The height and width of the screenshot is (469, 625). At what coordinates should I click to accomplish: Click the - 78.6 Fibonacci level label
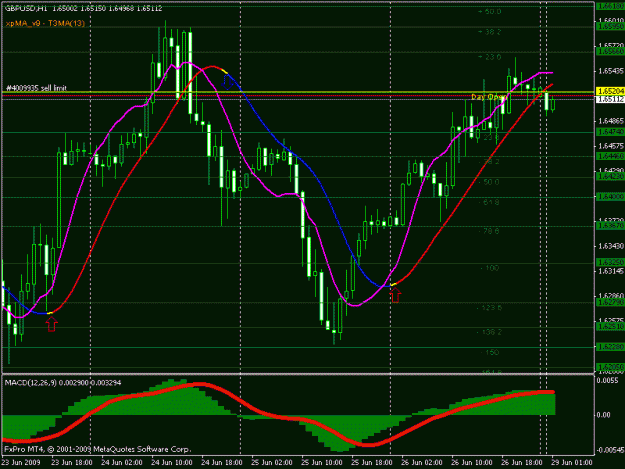(488, 231)
